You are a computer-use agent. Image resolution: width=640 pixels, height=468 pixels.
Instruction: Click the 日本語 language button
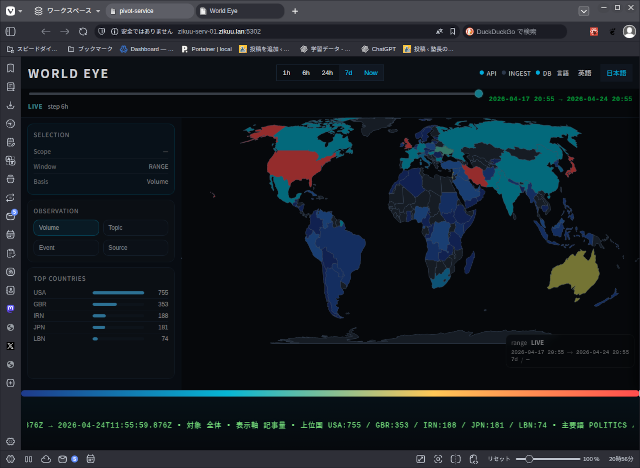point(617,73)
